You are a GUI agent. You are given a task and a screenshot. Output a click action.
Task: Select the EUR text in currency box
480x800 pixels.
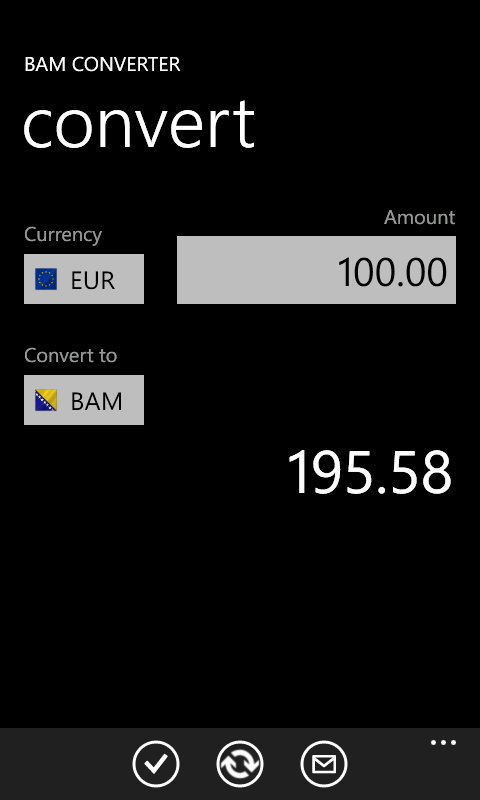tap(92, 280)
